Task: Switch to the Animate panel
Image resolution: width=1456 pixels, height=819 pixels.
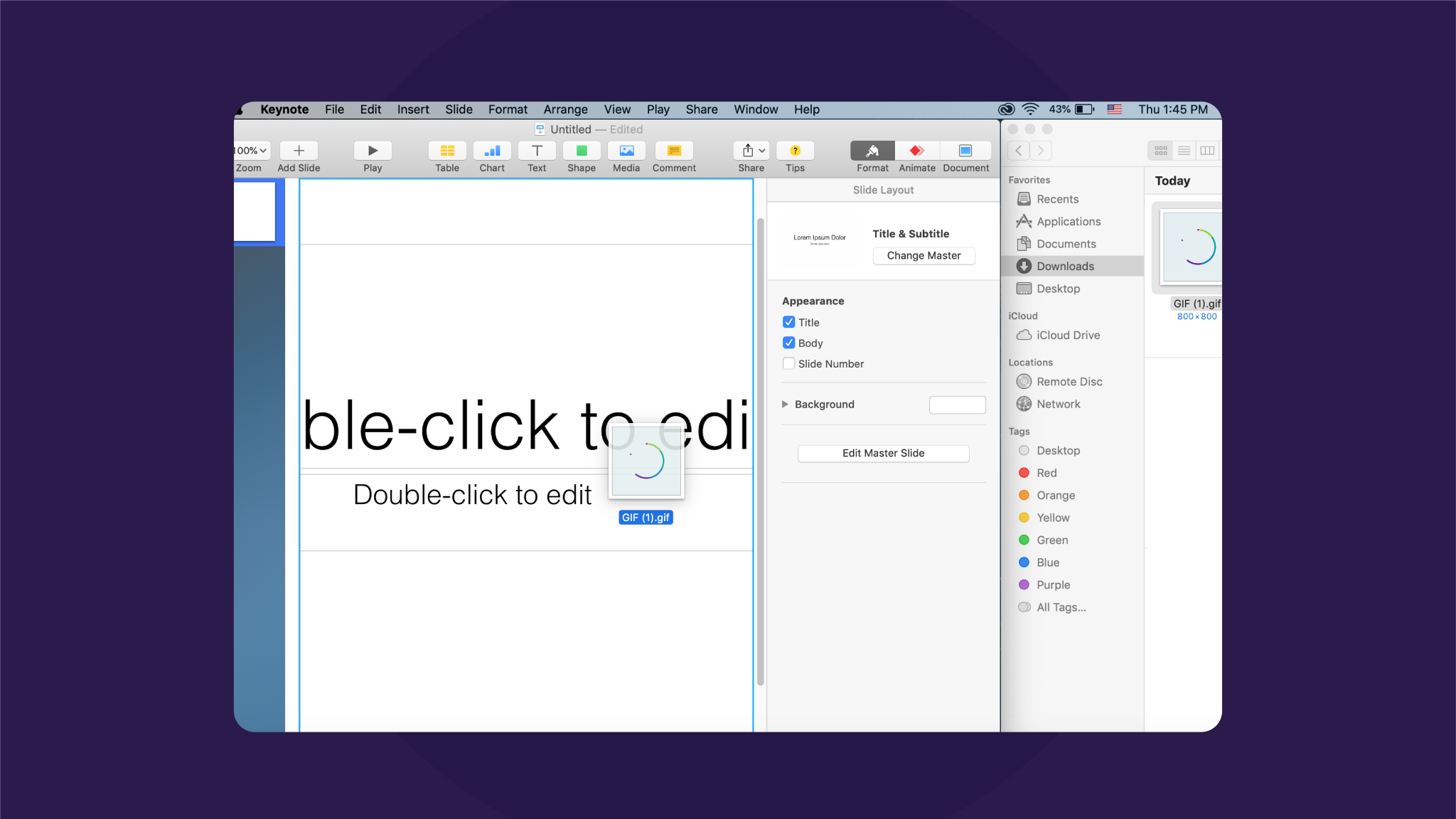Action: pos(916,151)
